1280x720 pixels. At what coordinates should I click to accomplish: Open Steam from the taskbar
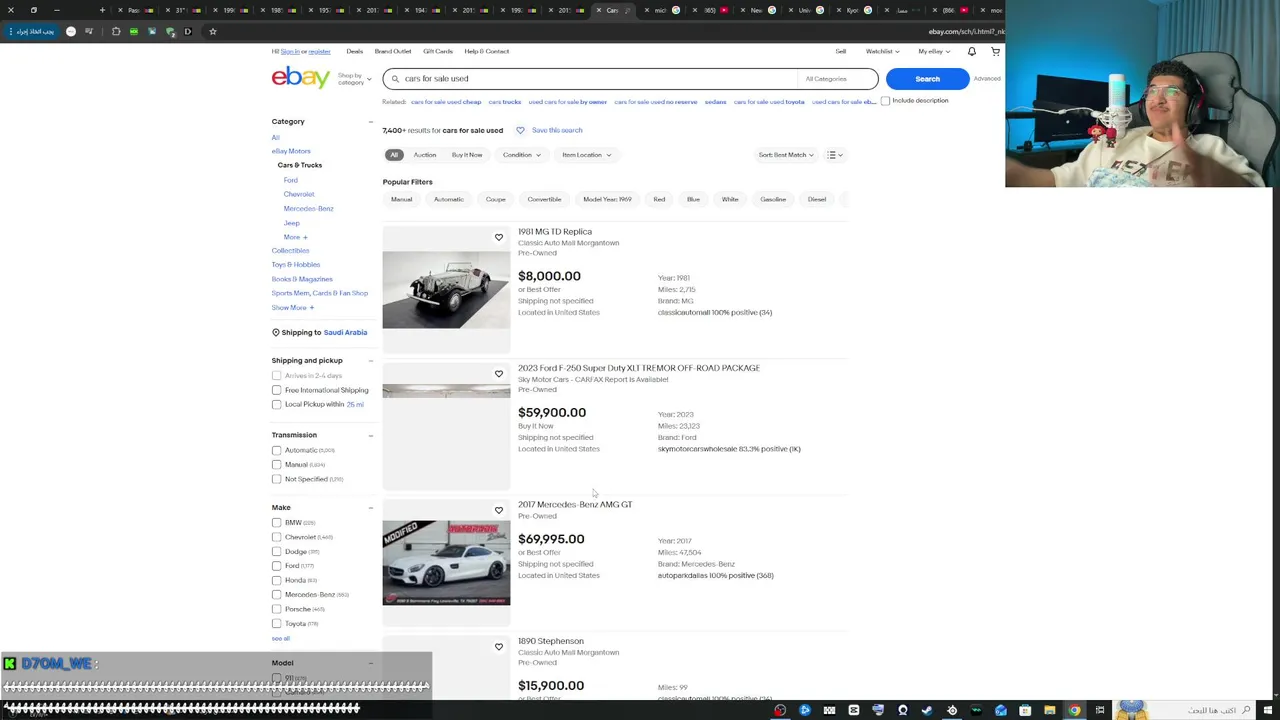point(927,710)
